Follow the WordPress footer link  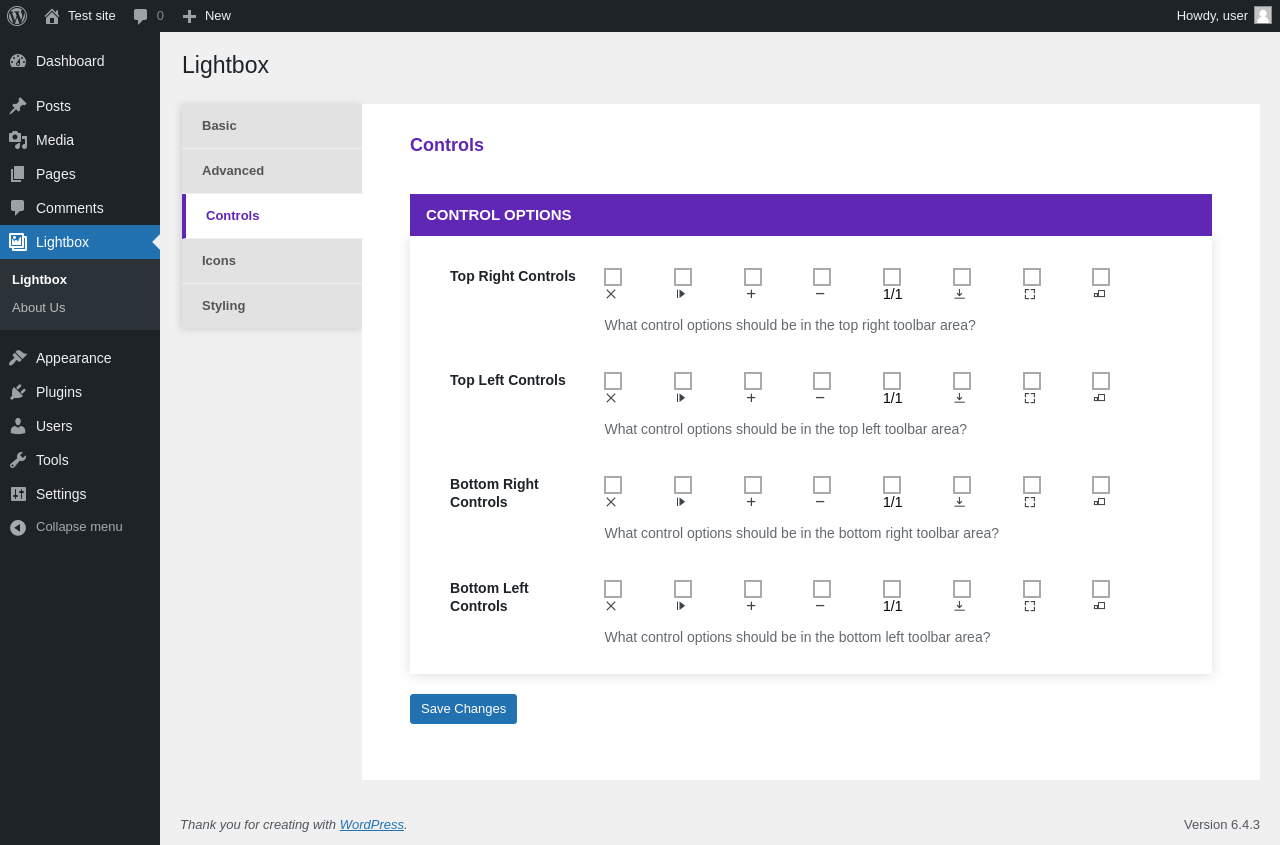(372, 825)
